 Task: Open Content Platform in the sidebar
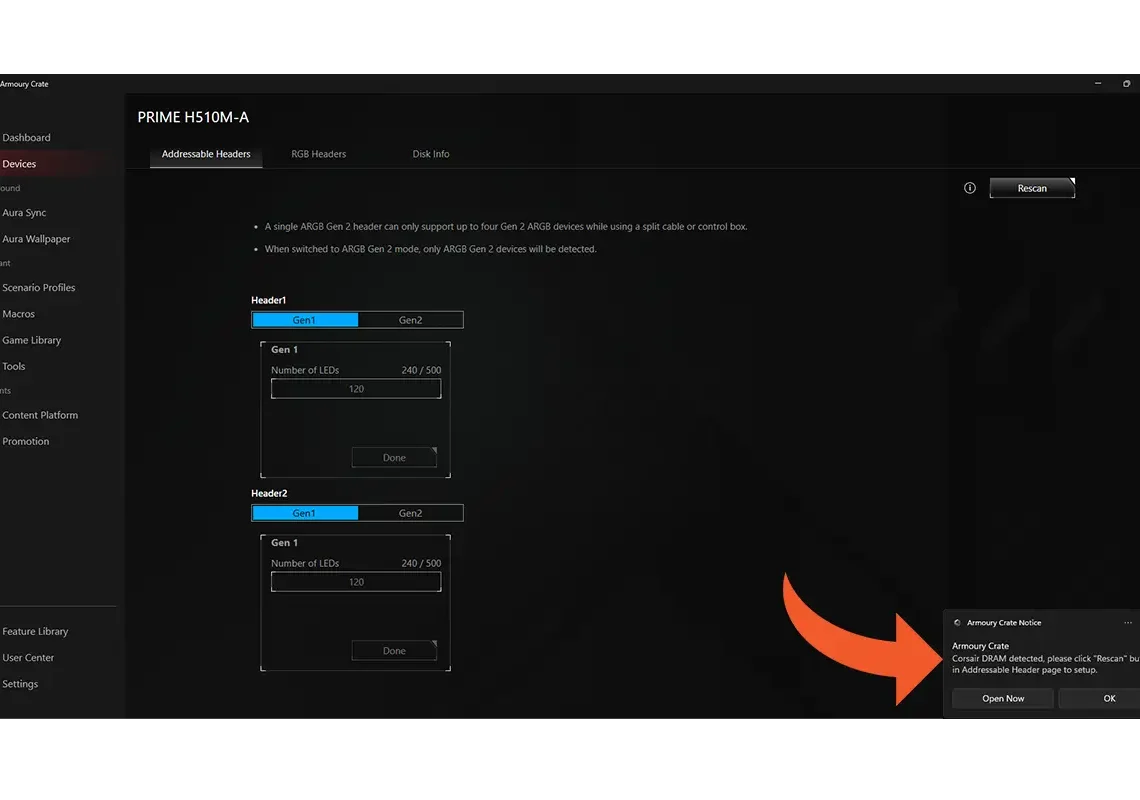[40, 415]
